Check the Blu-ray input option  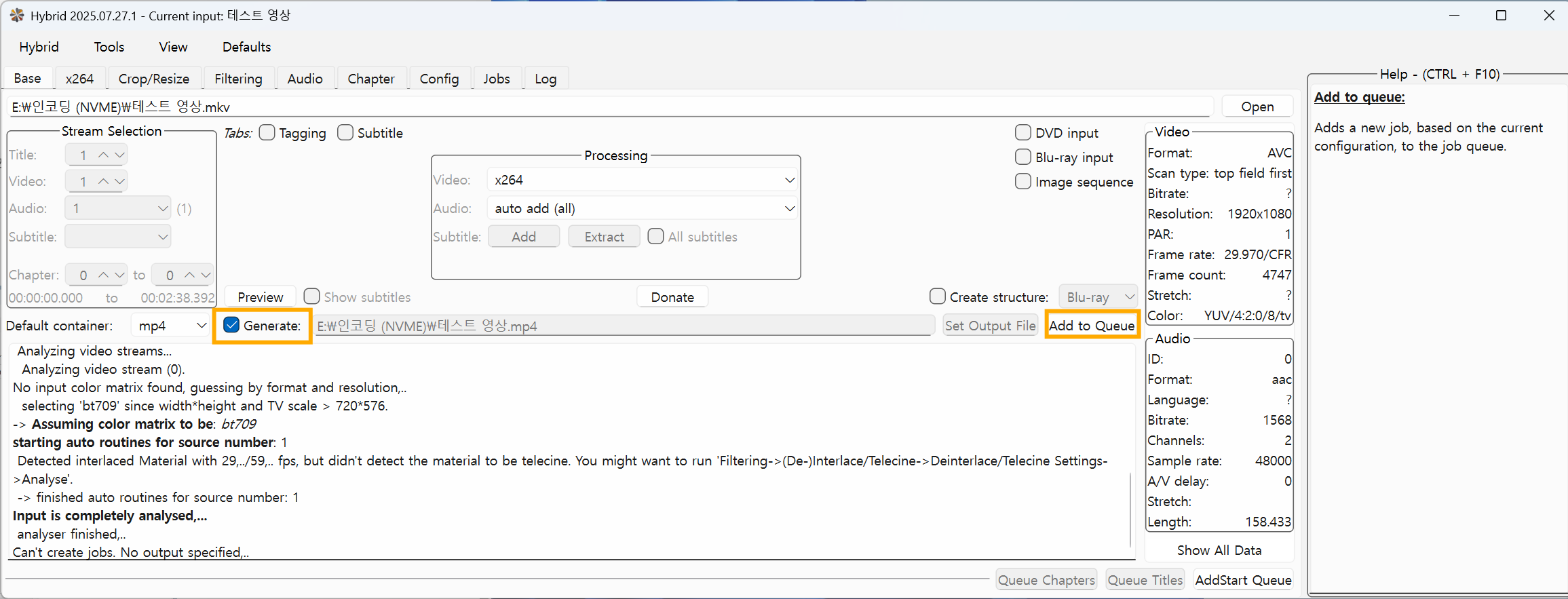pyautogui.click(x=1023, y=157)
